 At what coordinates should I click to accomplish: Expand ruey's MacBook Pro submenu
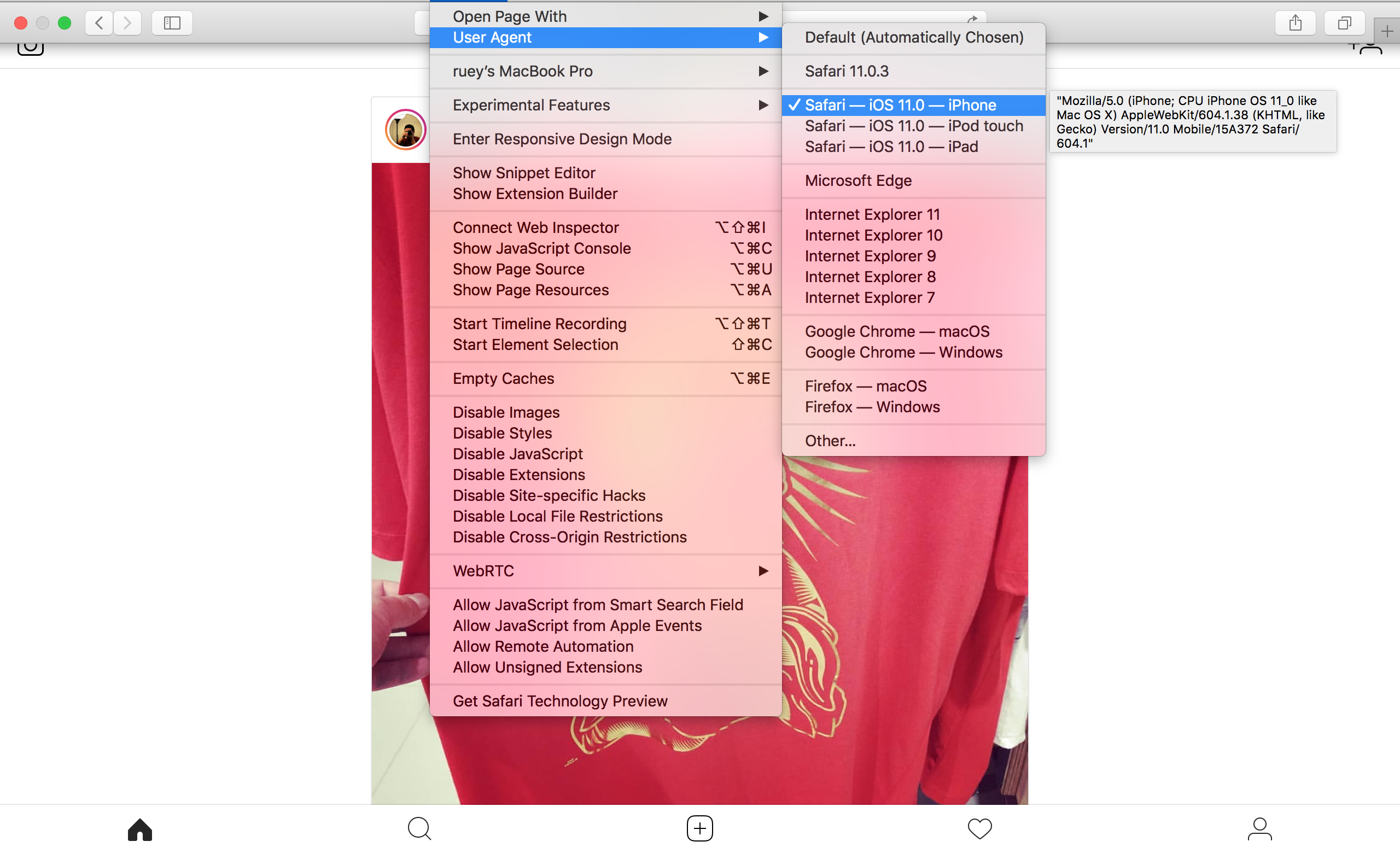pyautogui.click(x=606, y=71)
